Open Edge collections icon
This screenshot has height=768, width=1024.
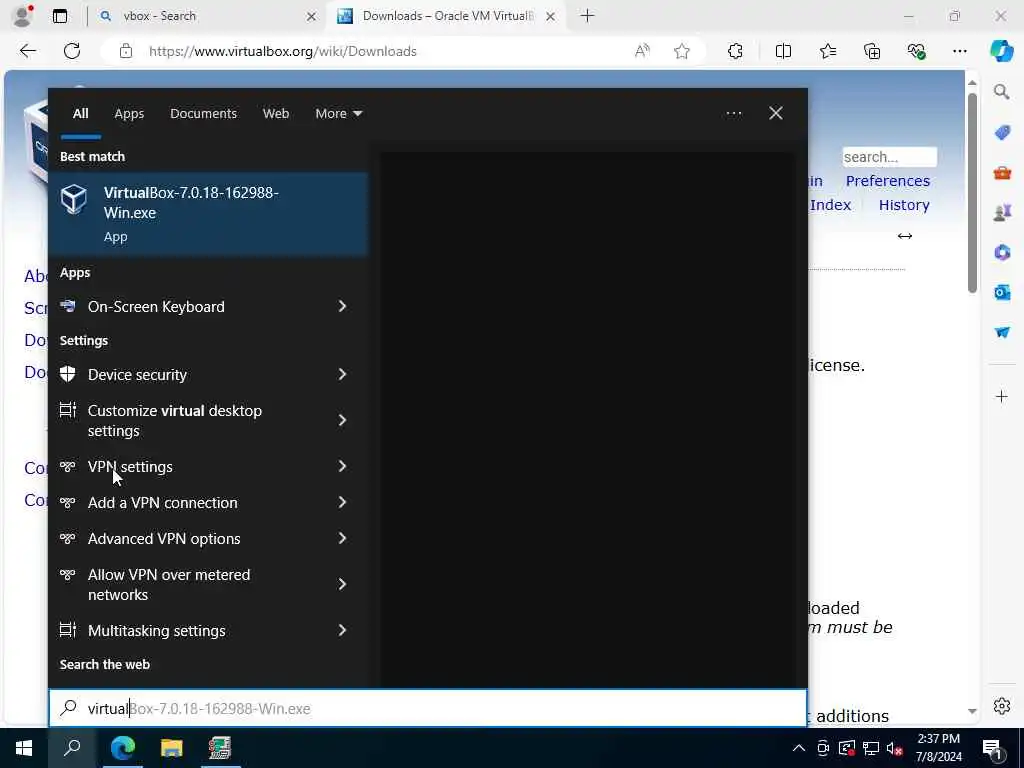click(x=872, y=51)
